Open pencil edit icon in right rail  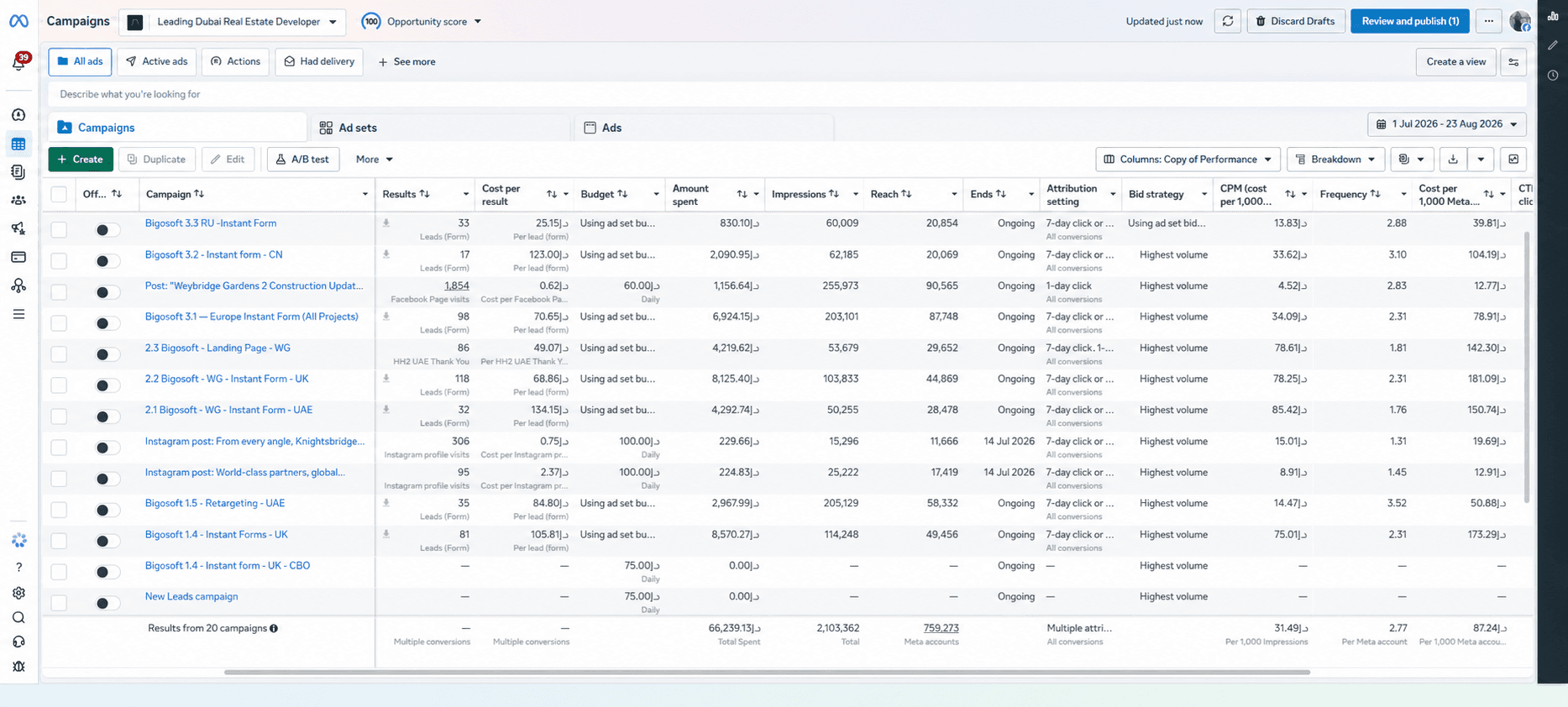(x=1553, y=45)
